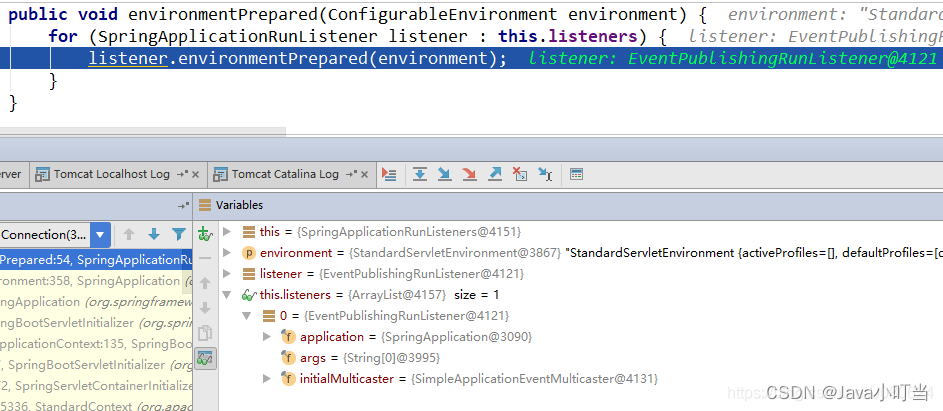Select the 'initialMulticaster = {SimpleApplicationEventMulticaster@4131}' row
Screen dimensions: 943x411
coord(581,379)
